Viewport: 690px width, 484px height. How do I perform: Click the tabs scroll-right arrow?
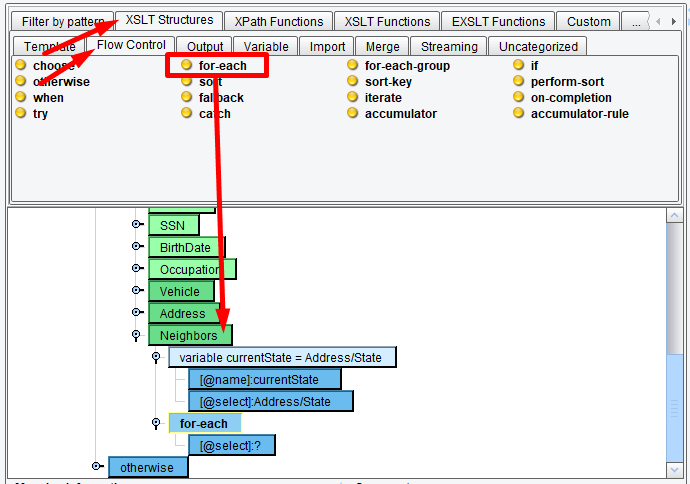pos(672,21)
